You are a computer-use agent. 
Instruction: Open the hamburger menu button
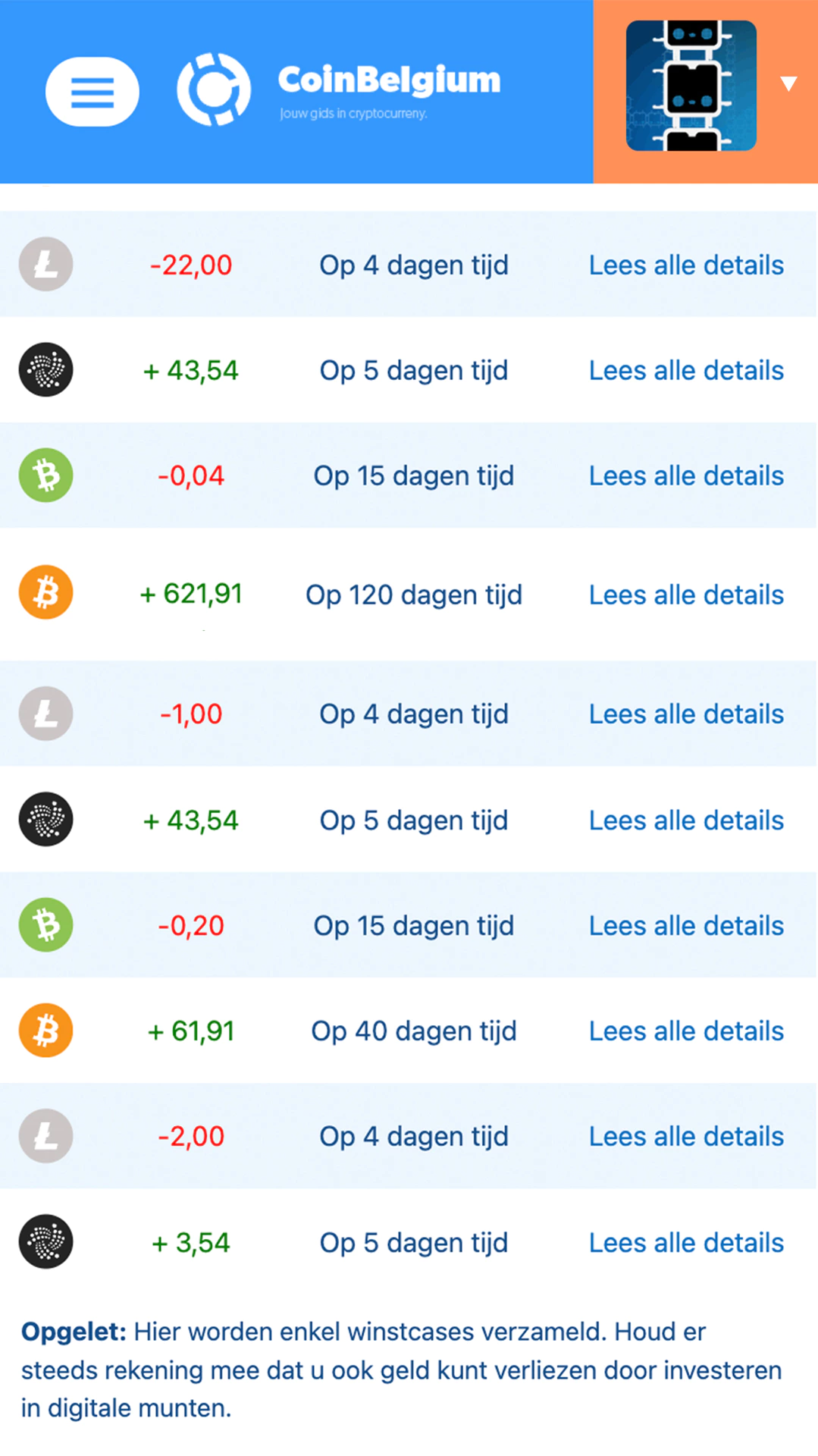pyautogui.click(x=92, y=92)
